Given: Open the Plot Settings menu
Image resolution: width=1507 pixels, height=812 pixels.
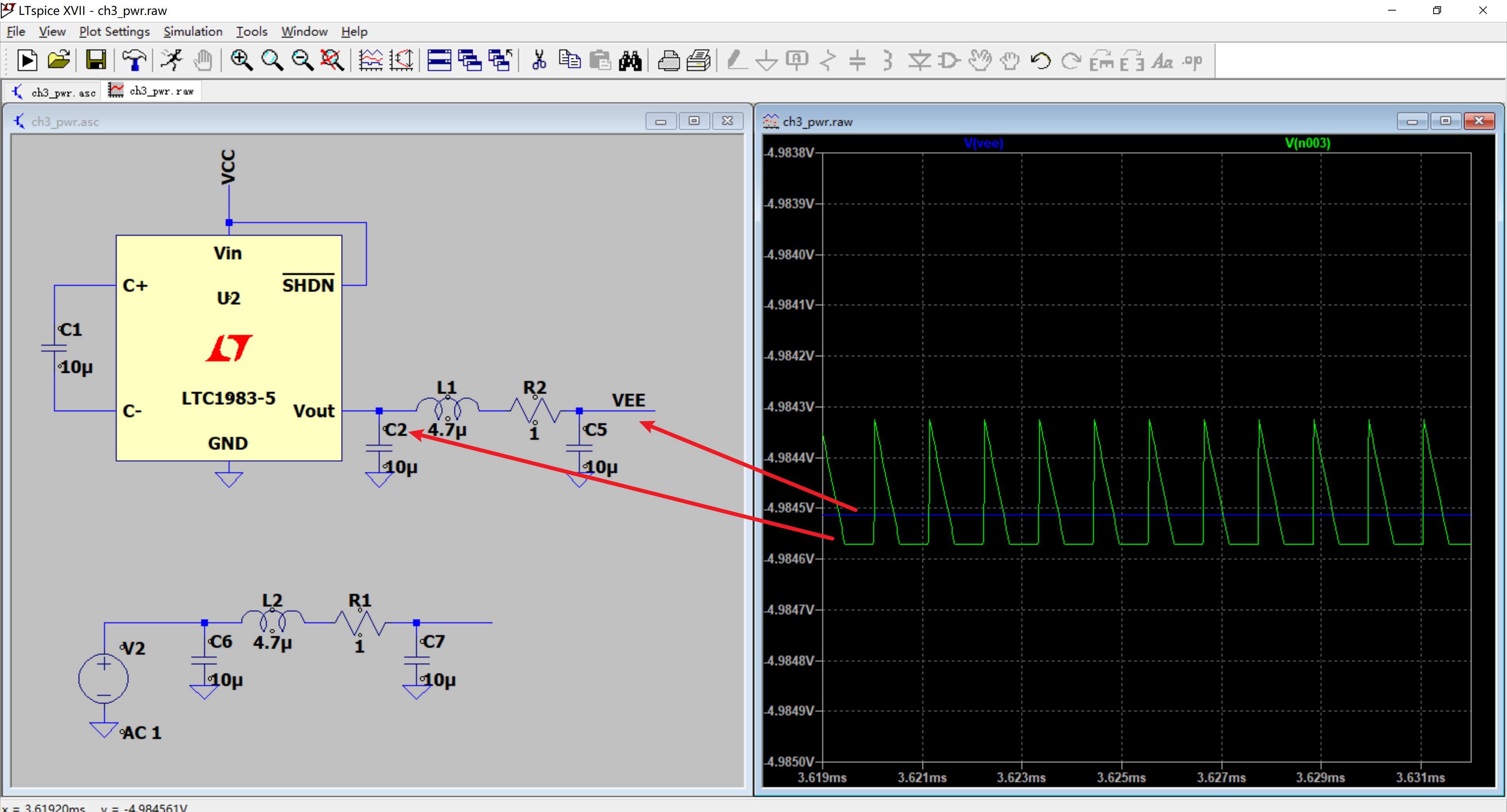Looking at the screenshot, I should (114, 31).
